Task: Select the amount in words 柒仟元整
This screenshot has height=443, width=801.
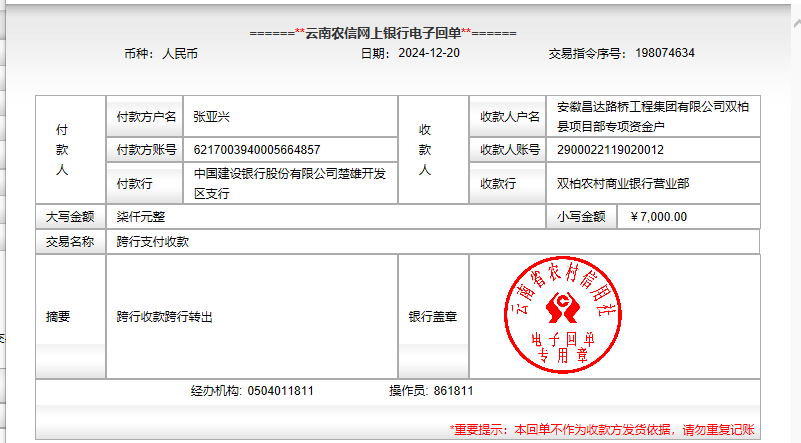Action: 141,216
